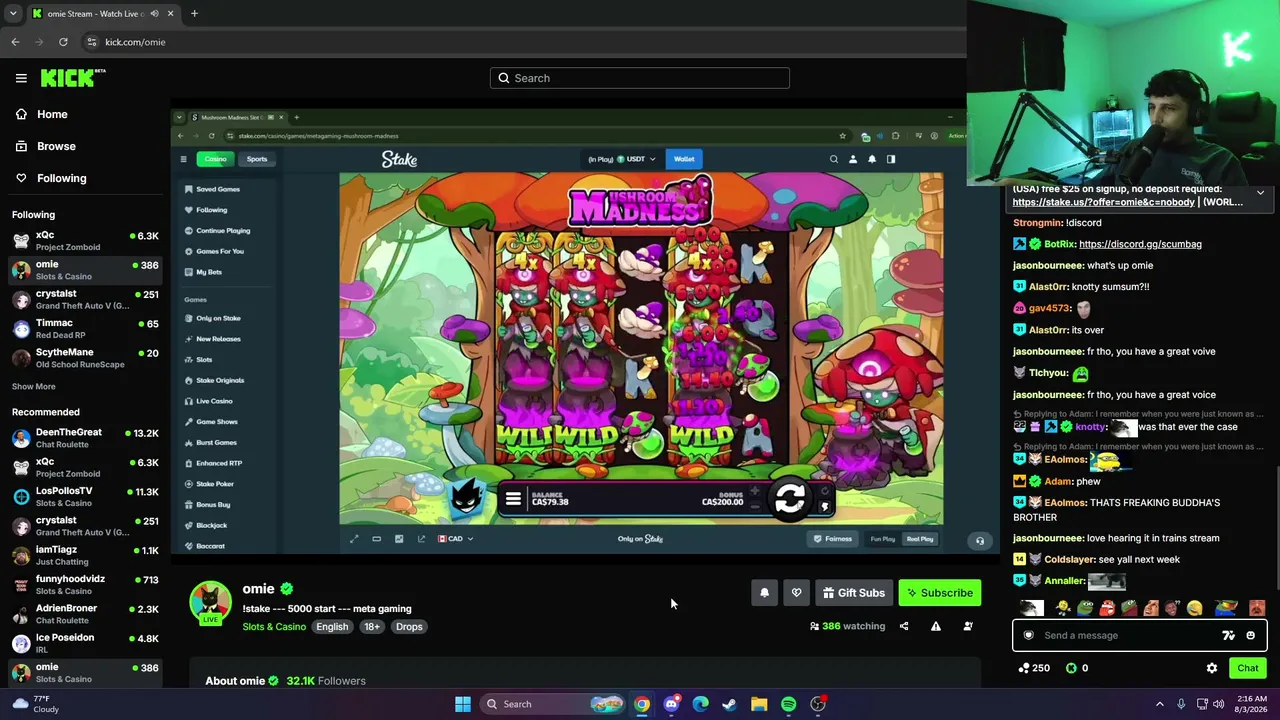Spin the slot using the refresh button
Image resolution: width=1280 pixels, height=720 pixels.
pyautogui.click(x=790, y=498)
